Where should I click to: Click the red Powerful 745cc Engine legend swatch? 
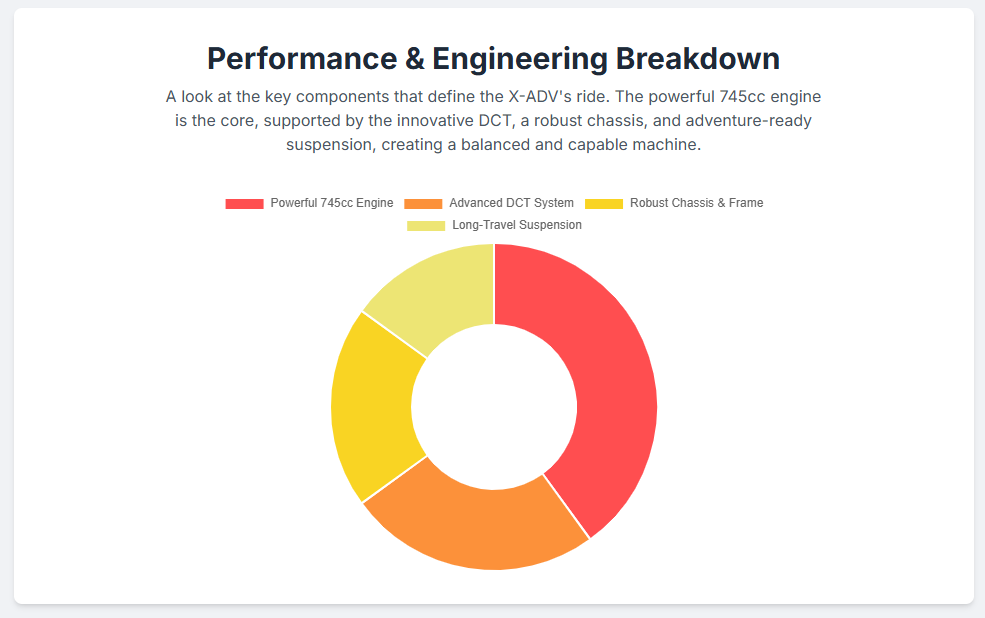(x=244, y=203)
